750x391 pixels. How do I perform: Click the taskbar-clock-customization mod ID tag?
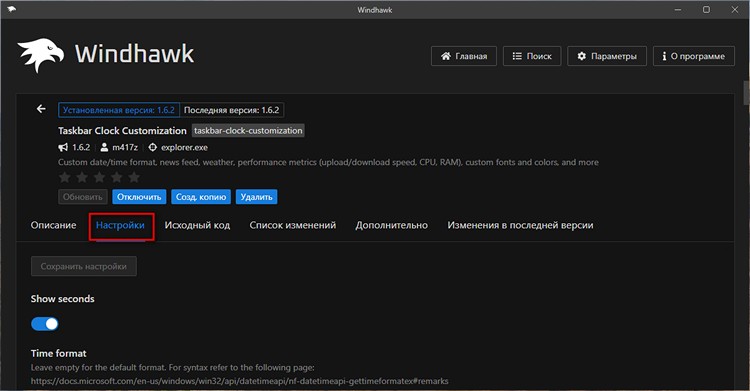[x=248, y=130]
